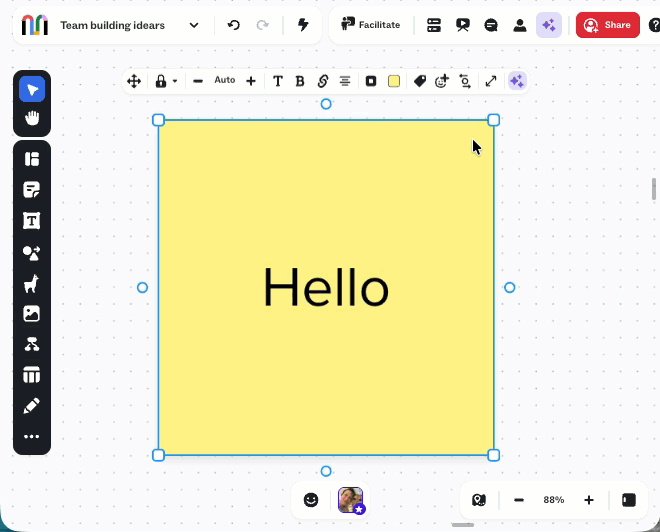This screenshot has height=532, width=660.
Task: Click the find similar icon
Action: [x=465, y=81]
